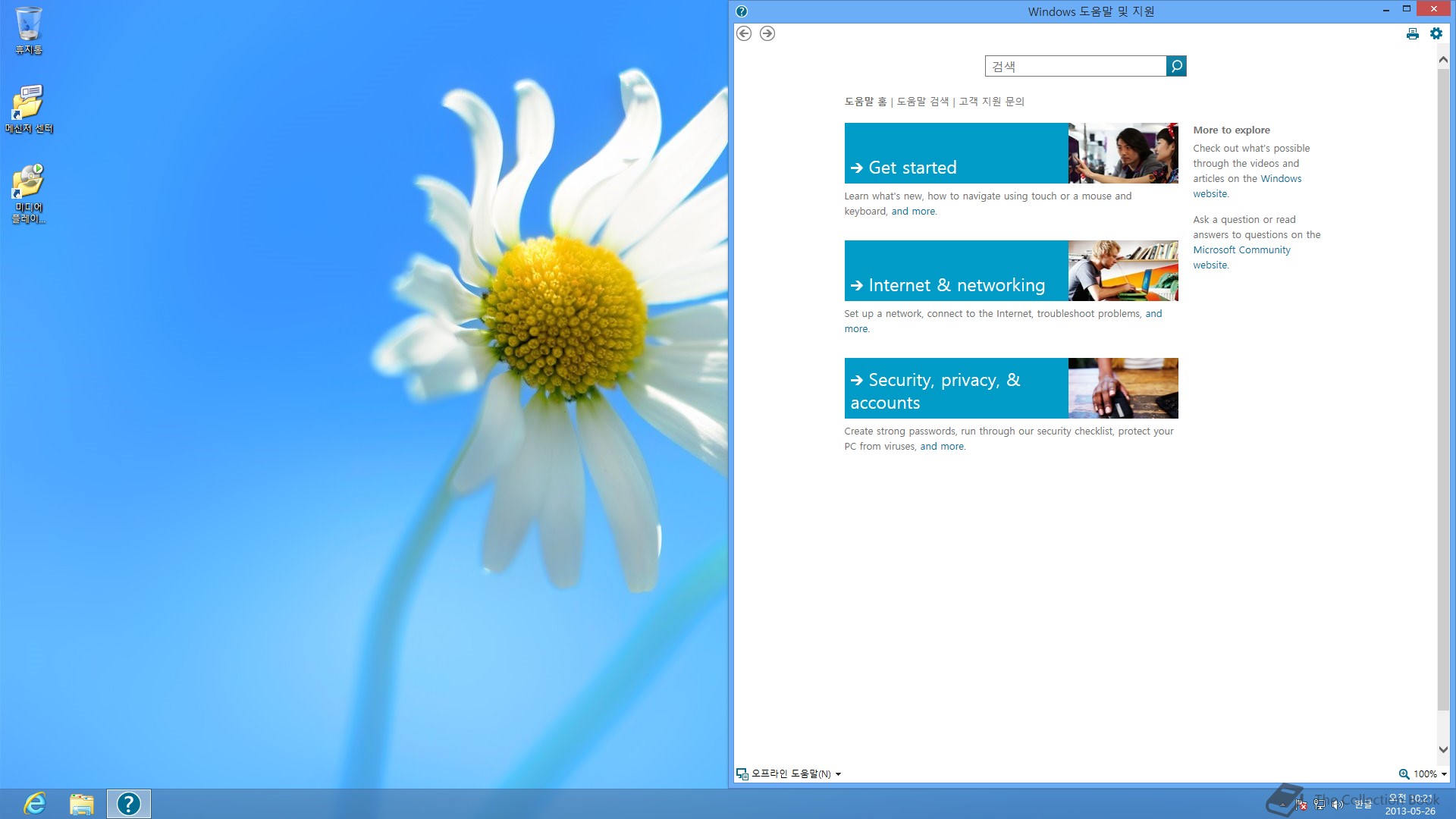Open the 도움말 홈 link
Screen dimensions: 1456x819
click(865, 101)
